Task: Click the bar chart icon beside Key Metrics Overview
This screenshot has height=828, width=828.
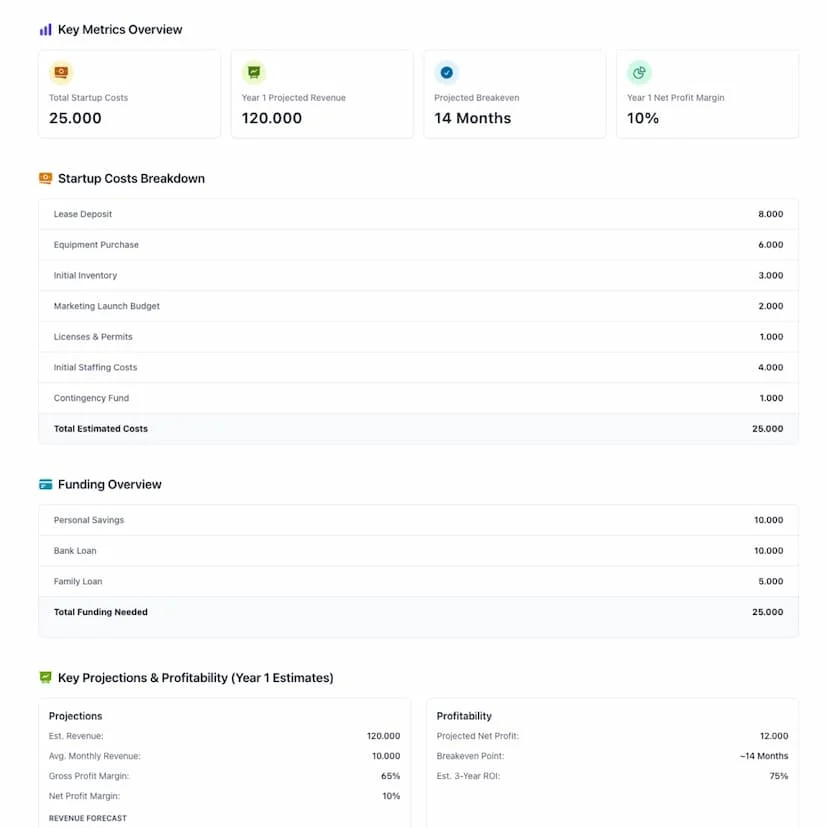Action: click(45, 29)
